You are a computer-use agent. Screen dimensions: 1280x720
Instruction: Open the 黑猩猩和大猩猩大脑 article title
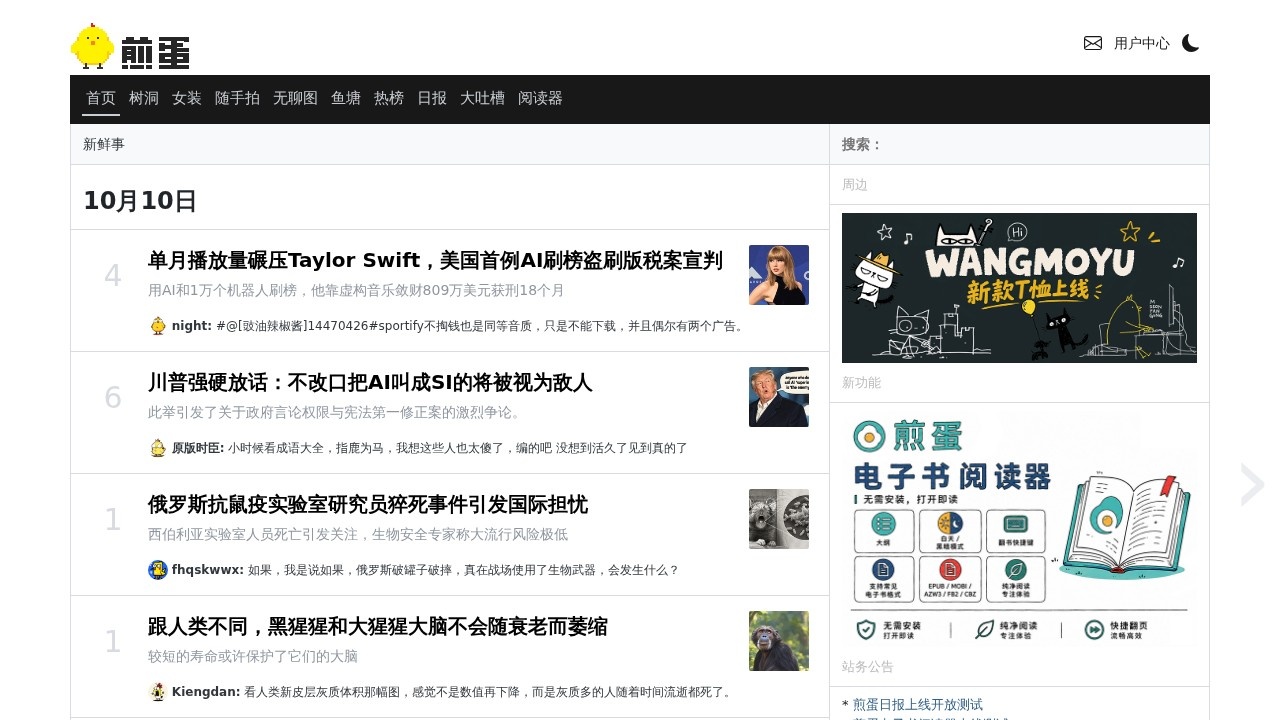coord(378,627)
